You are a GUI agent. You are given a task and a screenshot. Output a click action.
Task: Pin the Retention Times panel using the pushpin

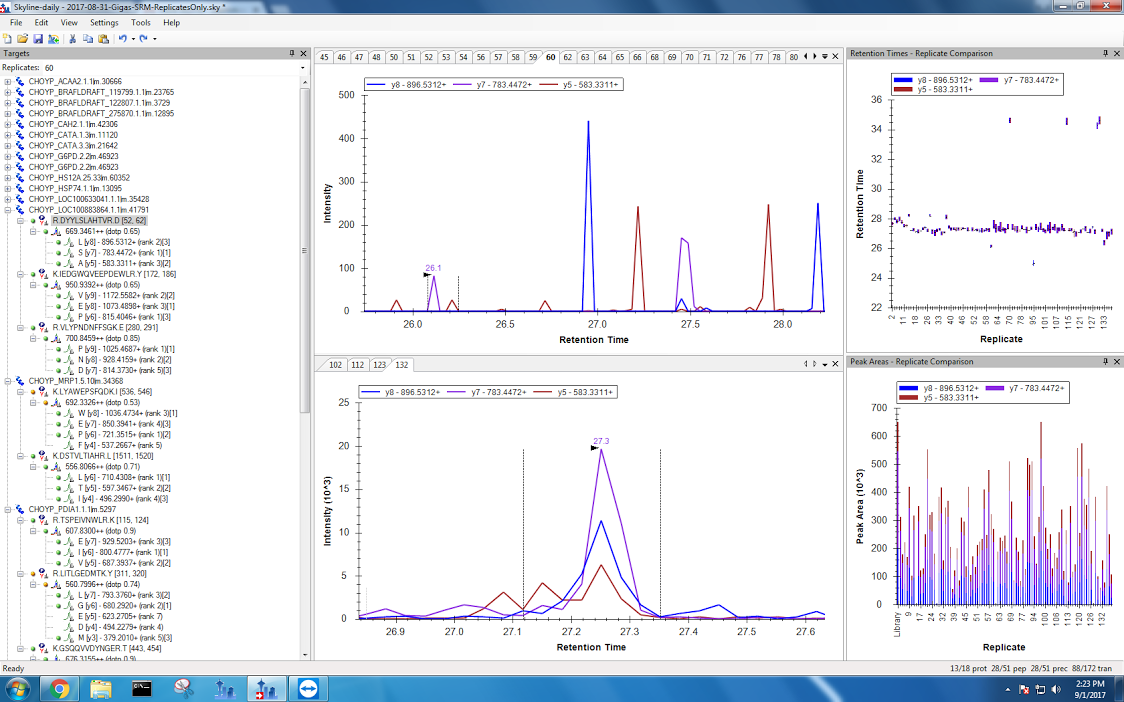click(1105, 53)
